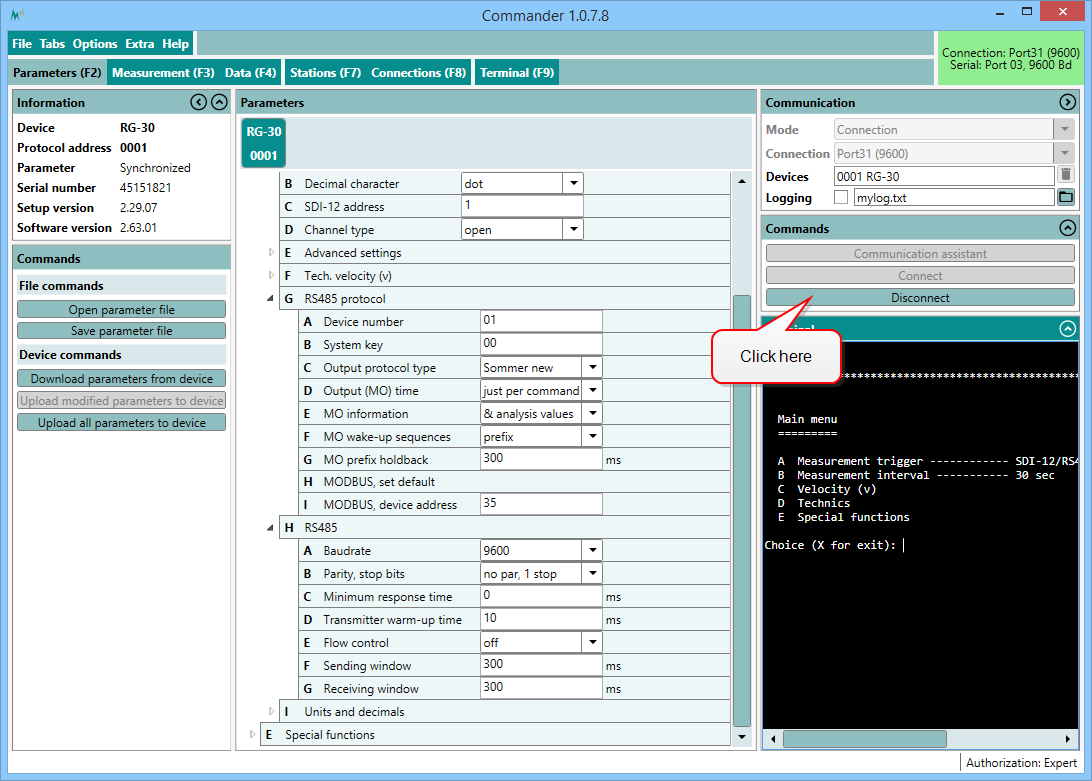The height and width of the screenshot is (781, 1092).
Task: Browse for log file folder icon
Action: [1066, 197]
